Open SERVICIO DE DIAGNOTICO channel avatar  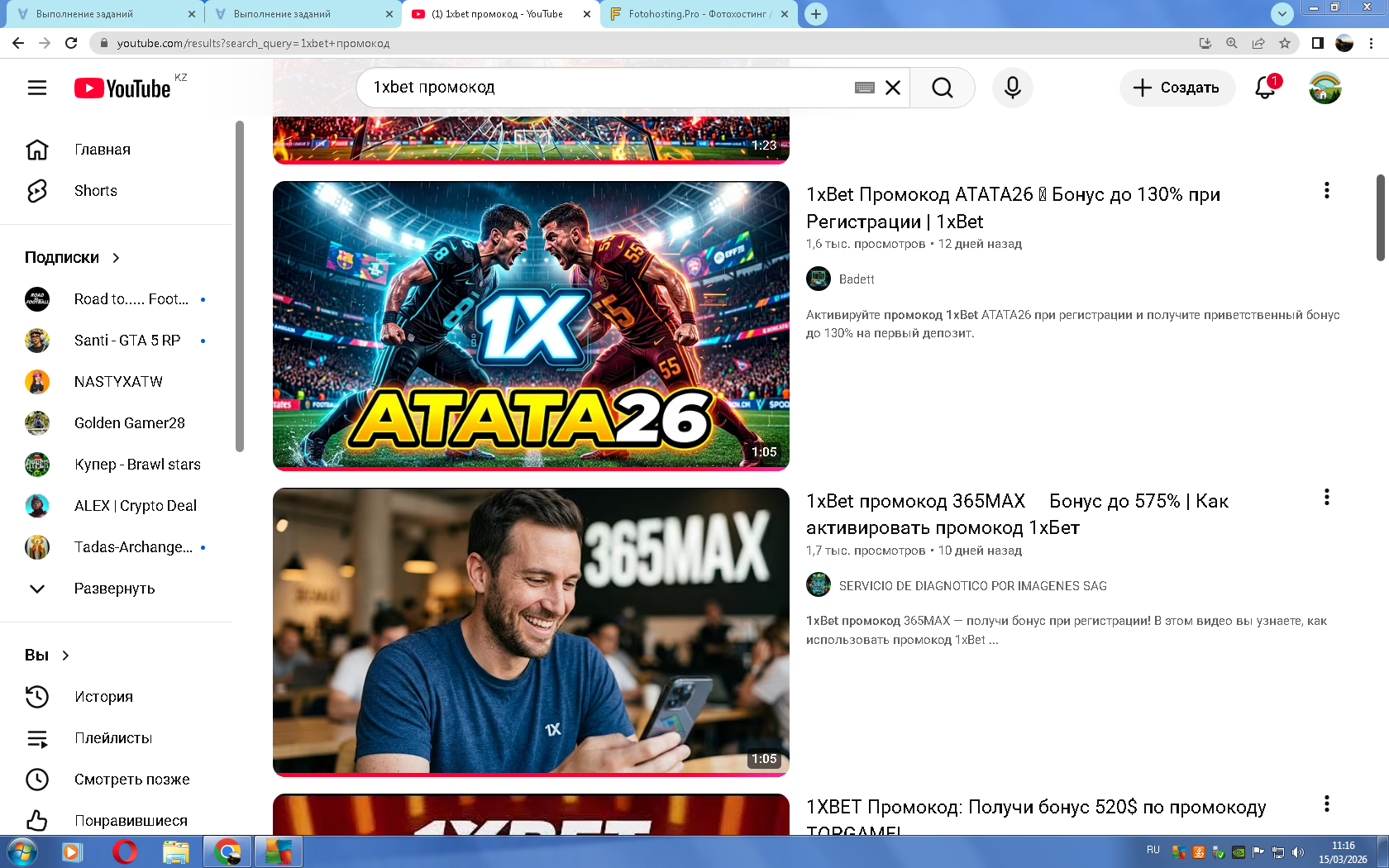tap(819, 585)
